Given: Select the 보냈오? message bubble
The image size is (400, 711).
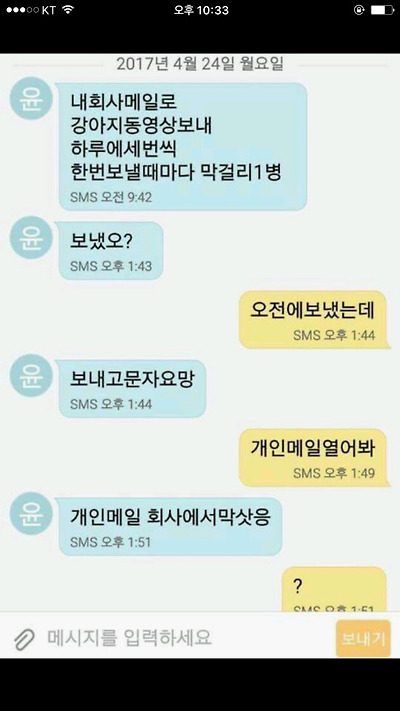Looking at the screenshot, I should click(x=111, y=251).
